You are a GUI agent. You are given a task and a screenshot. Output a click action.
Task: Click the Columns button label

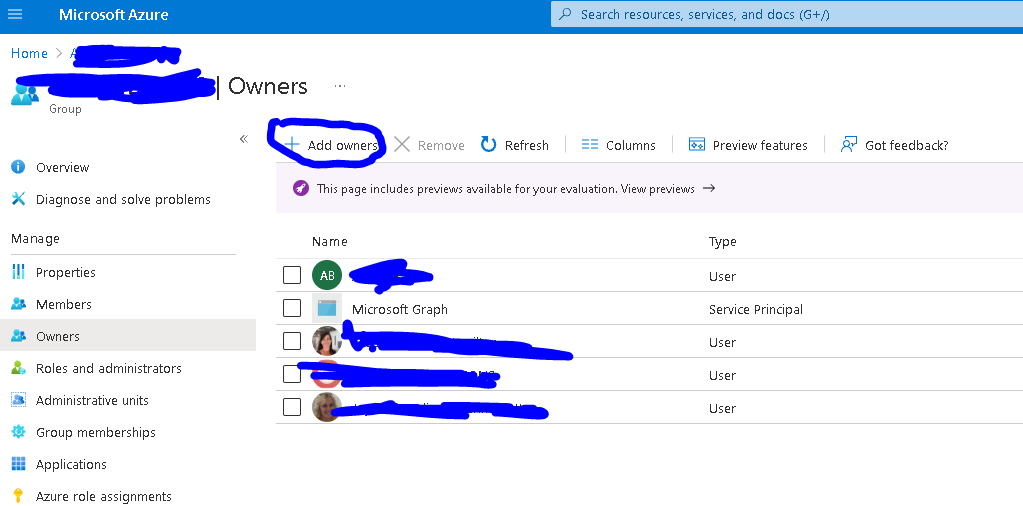tap(630, 145)
